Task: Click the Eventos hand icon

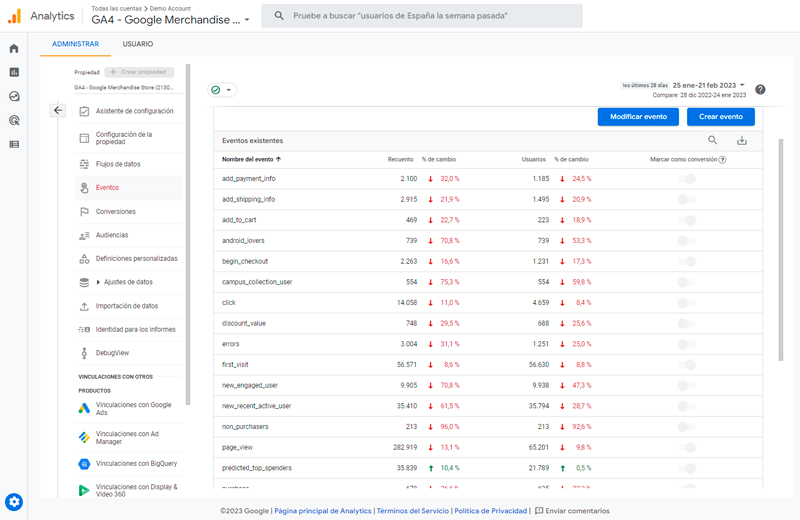Action: (x=84, y=188)
